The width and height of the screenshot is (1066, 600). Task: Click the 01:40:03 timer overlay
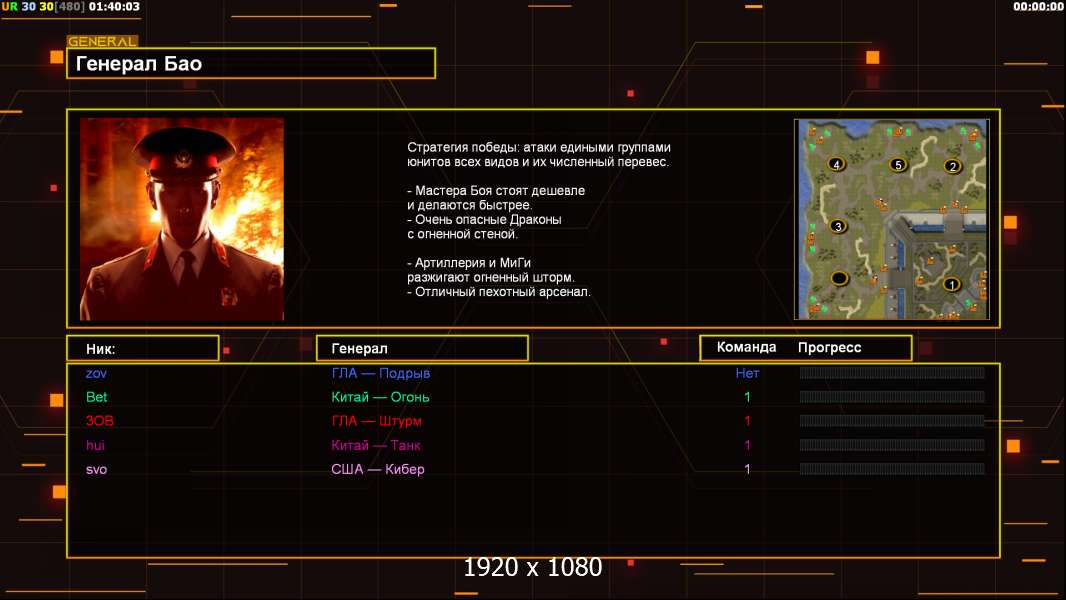tap(114, 7)
